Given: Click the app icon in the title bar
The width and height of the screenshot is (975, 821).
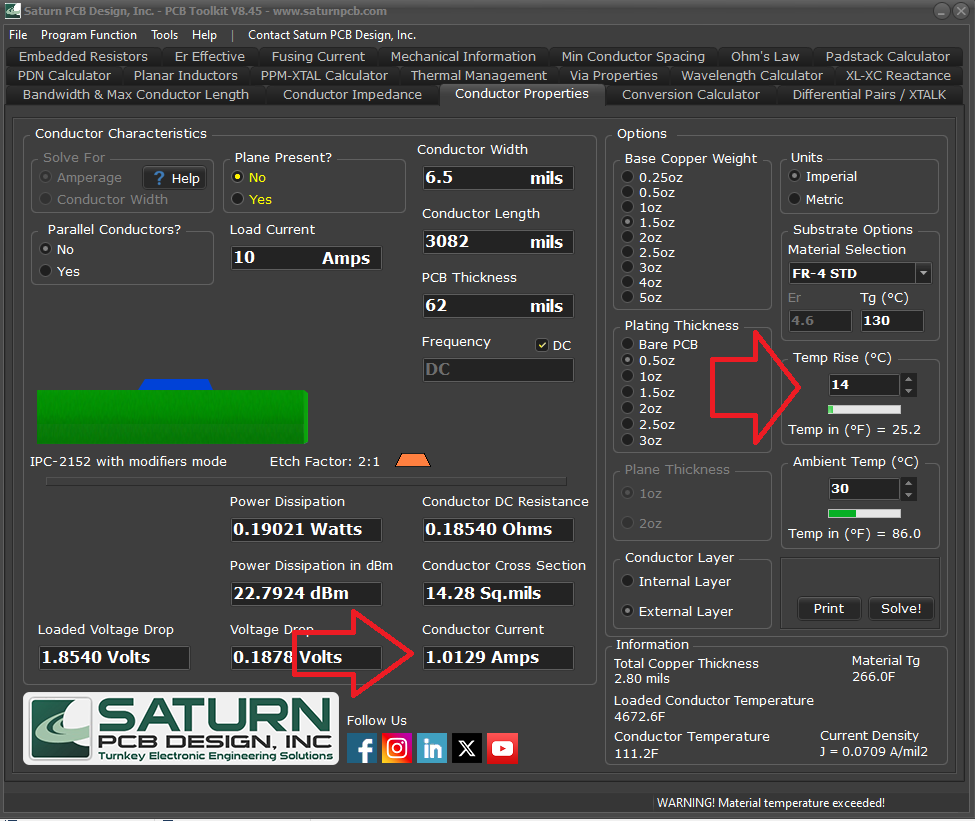Looking at the screenshot, I should tap(12, 11).
